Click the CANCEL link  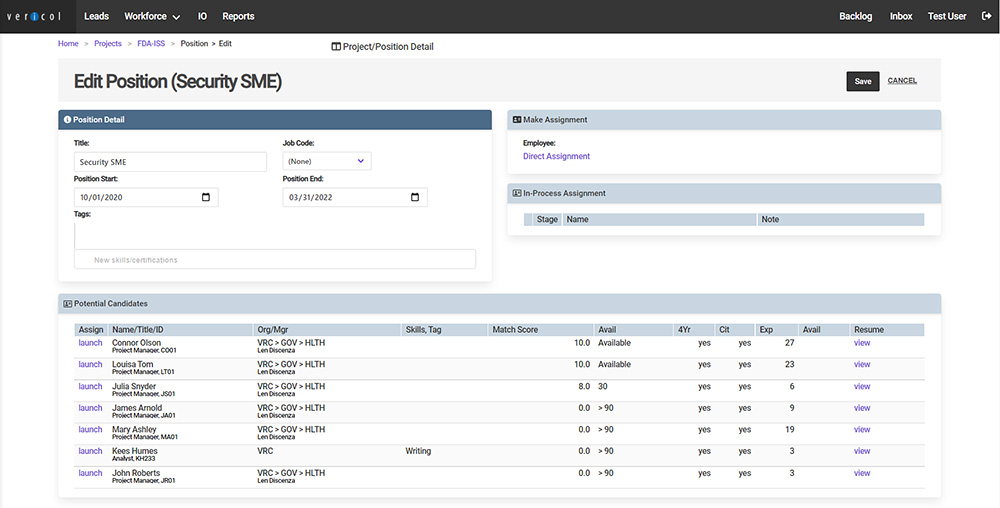pos(902,81)
